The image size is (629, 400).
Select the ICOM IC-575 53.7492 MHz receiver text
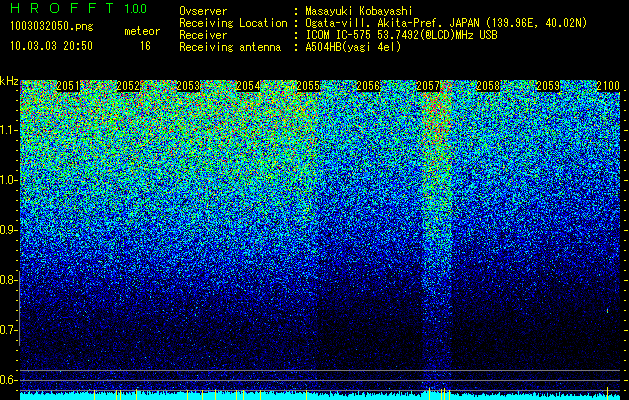click(x=401, y=35)
